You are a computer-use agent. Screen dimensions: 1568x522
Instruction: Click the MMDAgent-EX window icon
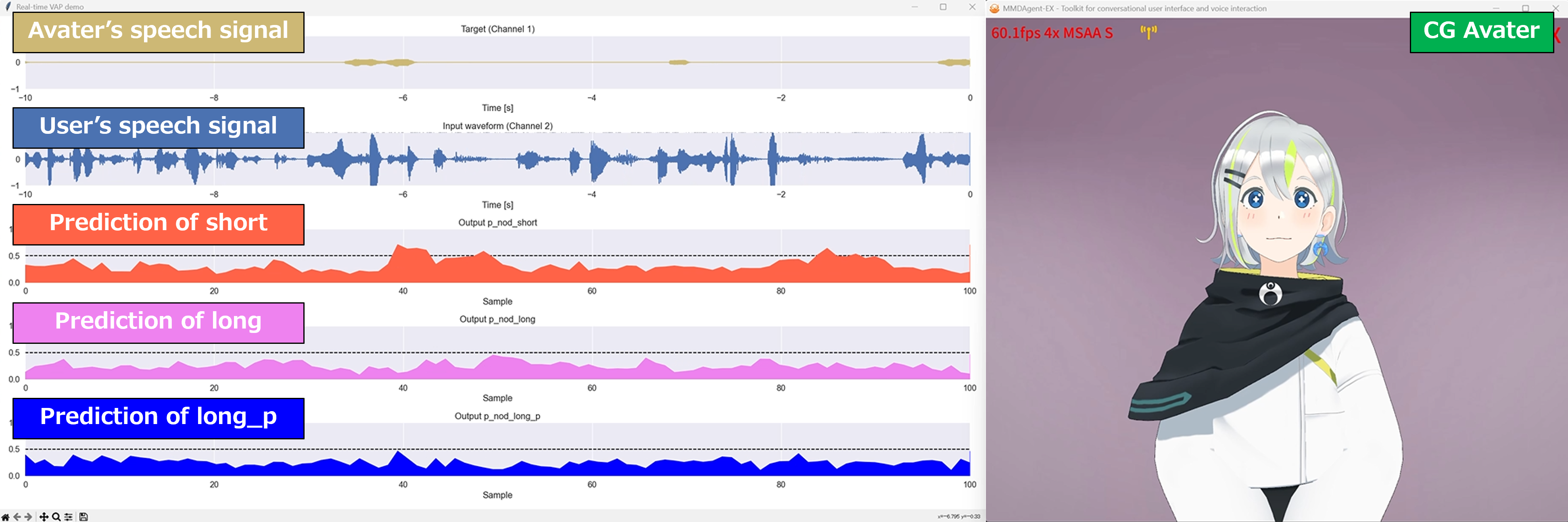(994, 8)
